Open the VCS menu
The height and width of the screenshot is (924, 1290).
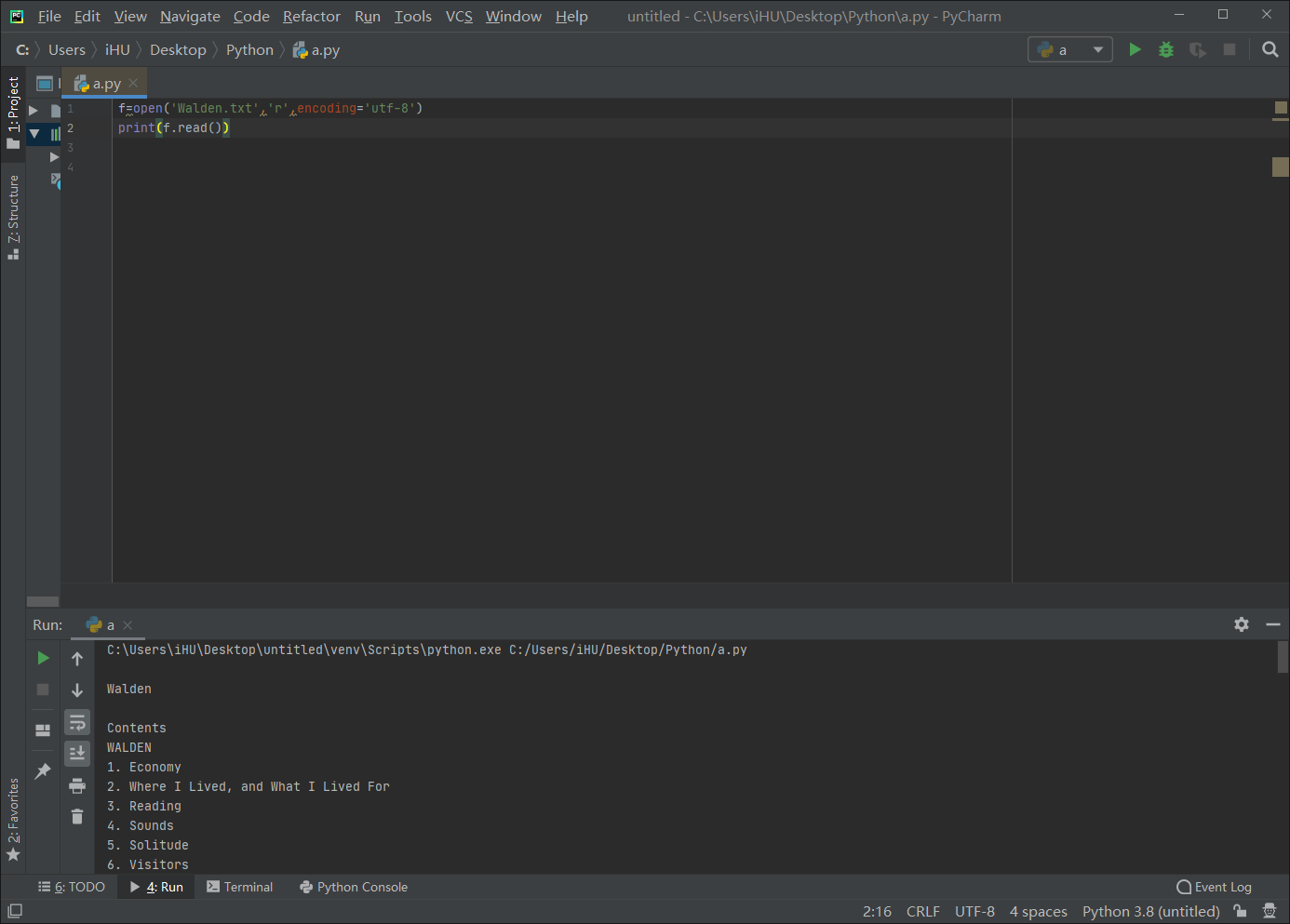point(459,16)
